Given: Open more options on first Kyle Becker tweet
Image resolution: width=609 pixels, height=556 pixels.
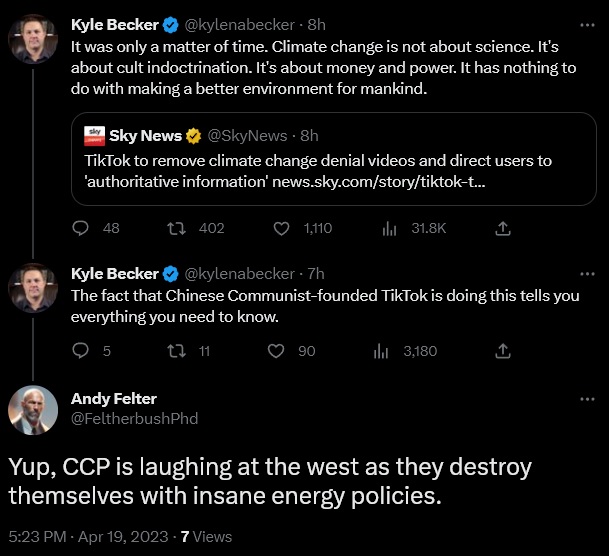Looking at the screenshot, I should [x=584, y=22].
